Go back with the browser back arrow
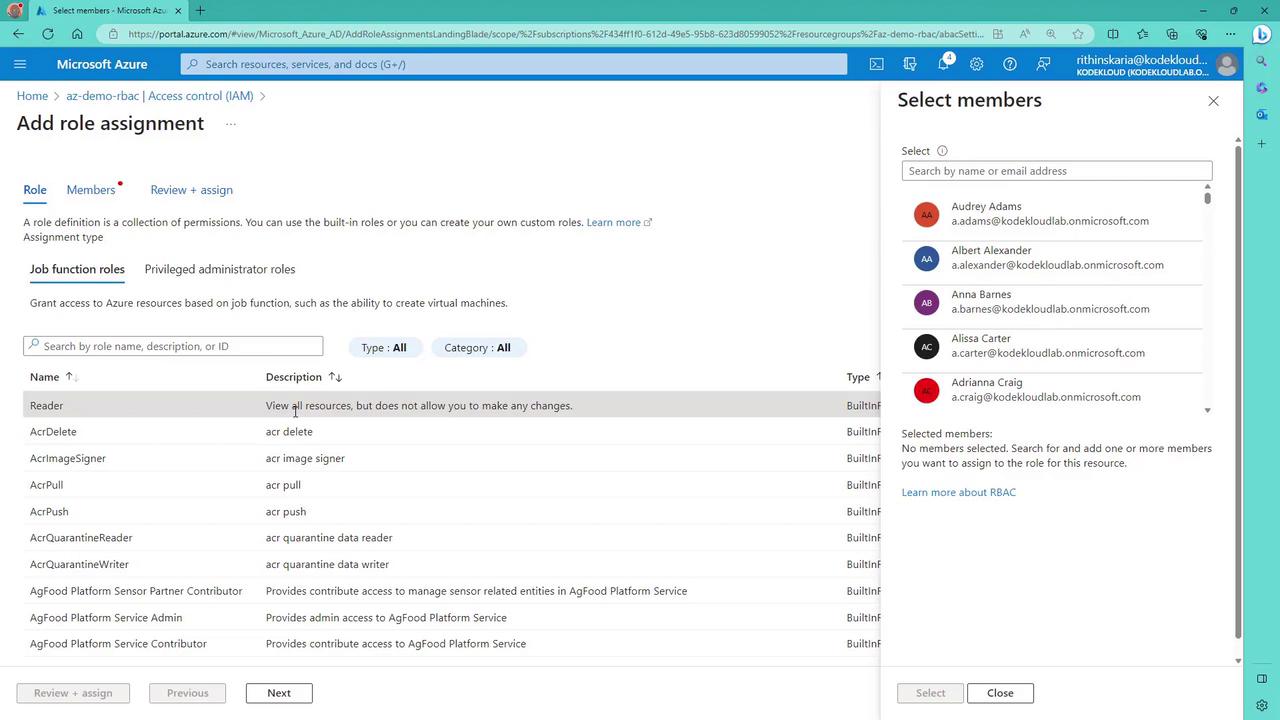 pos(19,34)
